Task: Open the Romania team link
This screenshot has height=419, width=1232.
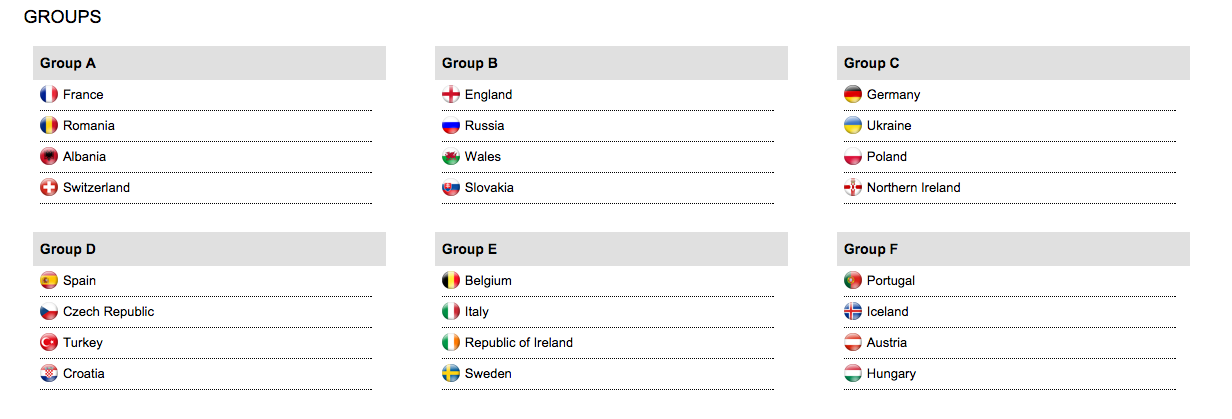Action: point(88,125)
